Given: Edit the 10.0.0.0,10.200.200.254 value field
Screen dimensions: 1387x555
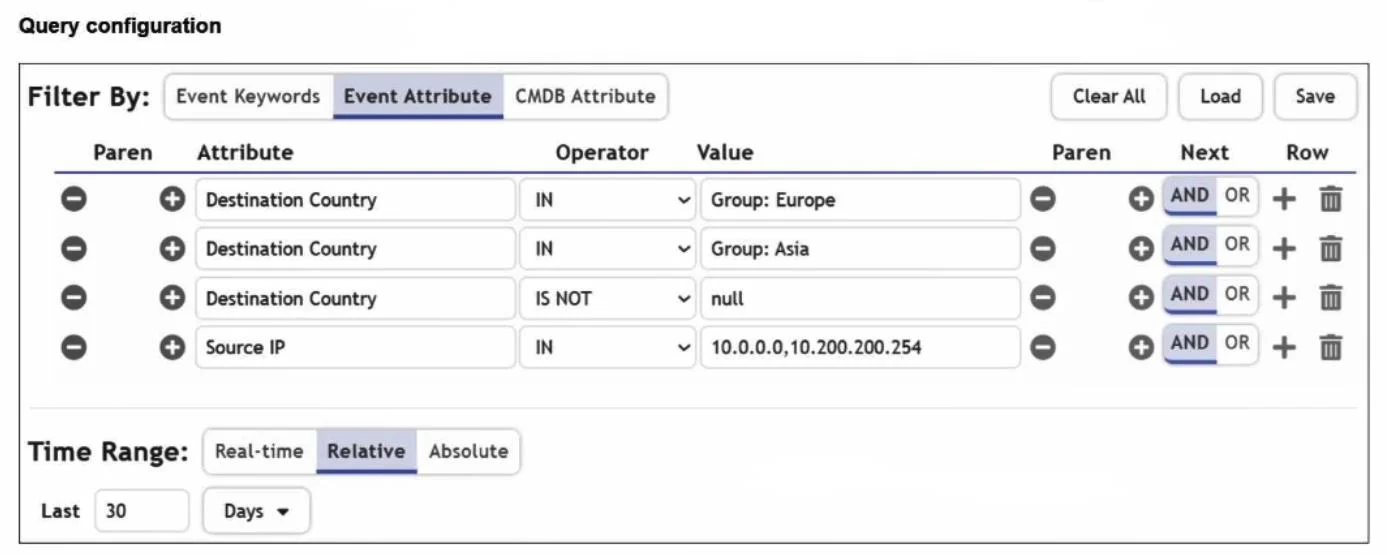Looking at the screenshot, I should 860,347.
